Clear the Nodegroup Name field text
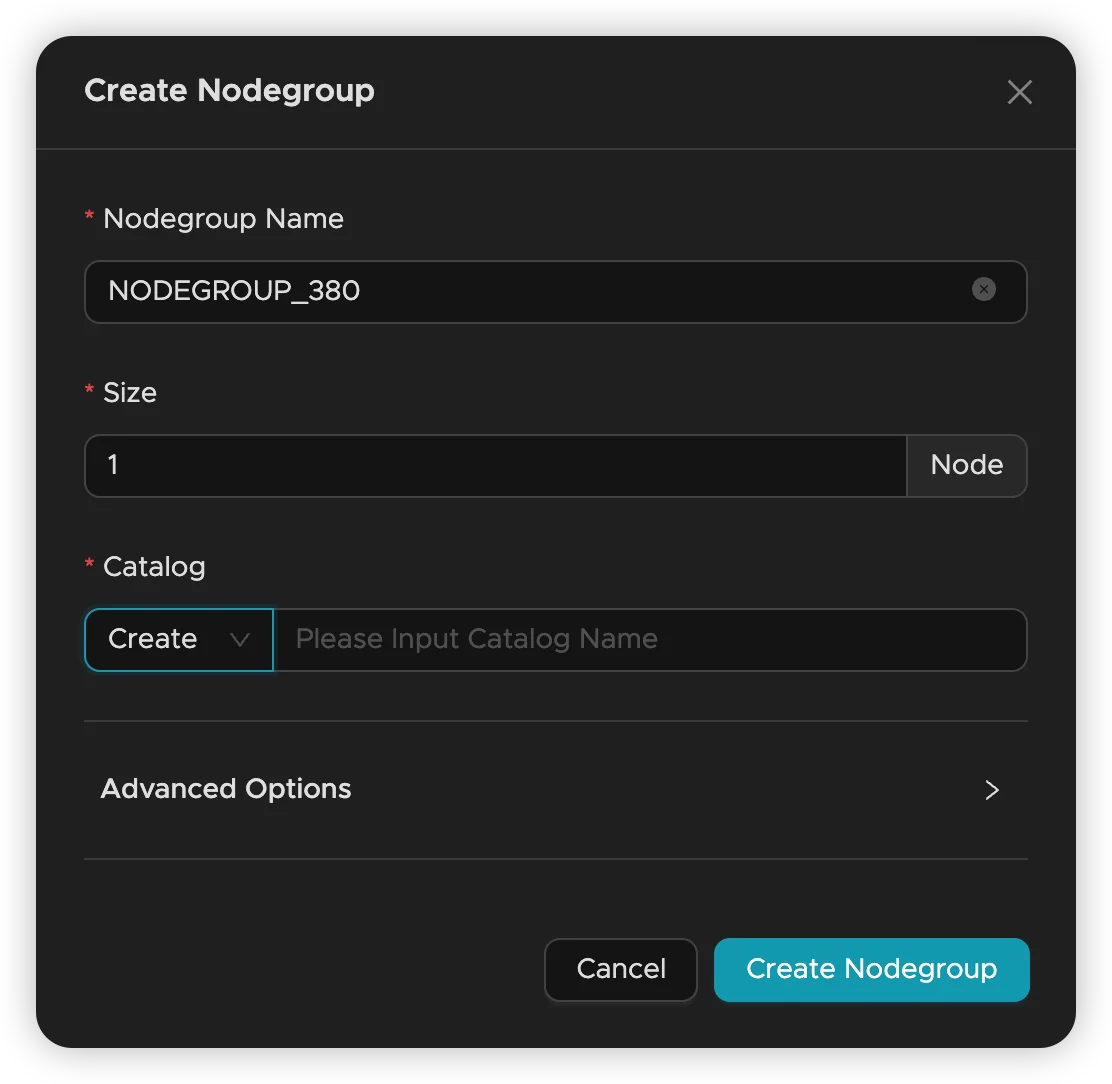This screenshot has height=1084, width=1112. point(984,290)
